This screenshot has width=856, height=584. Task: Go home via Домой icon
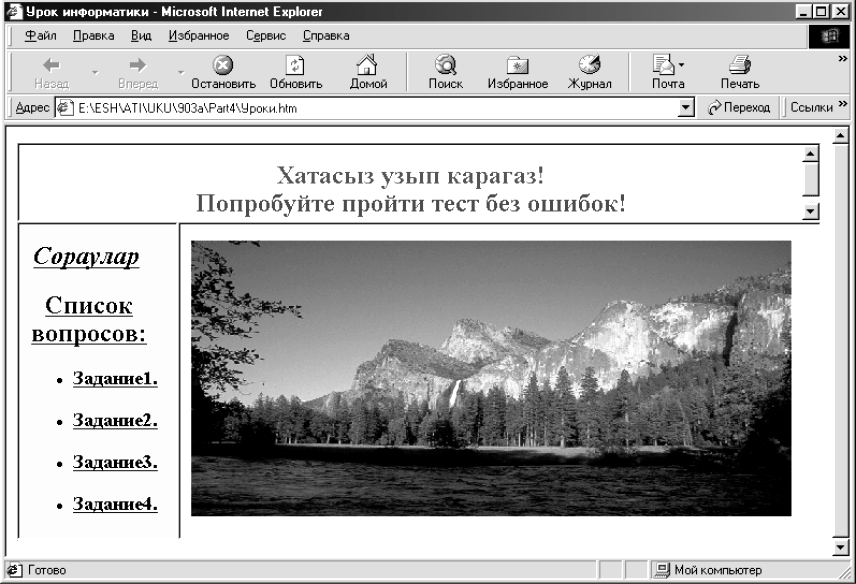367,64
